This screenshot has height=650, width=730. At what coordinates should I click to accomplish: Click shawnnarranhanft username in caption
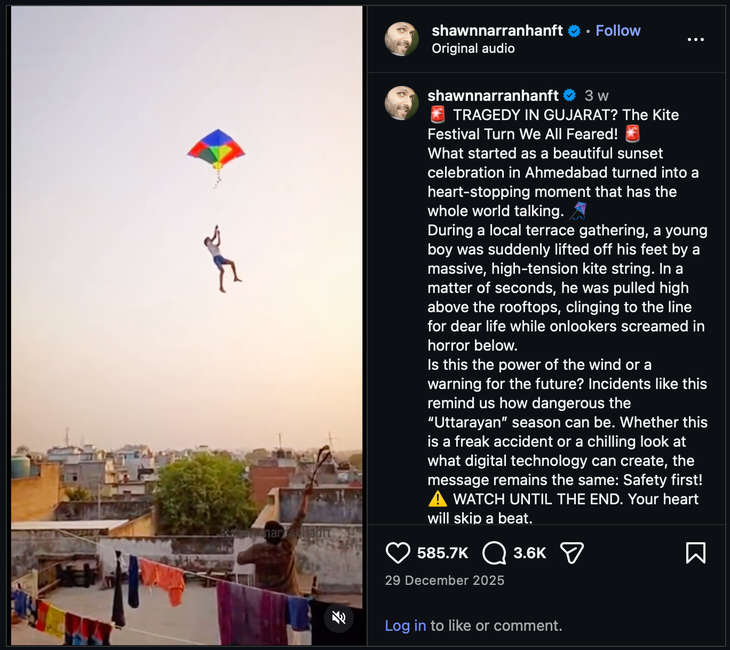tap(493, 95)
